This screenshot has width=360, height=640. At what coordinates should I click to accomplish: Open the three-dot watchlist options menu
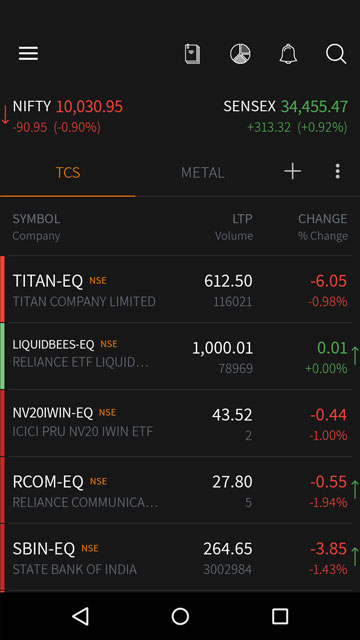(337, 171)
